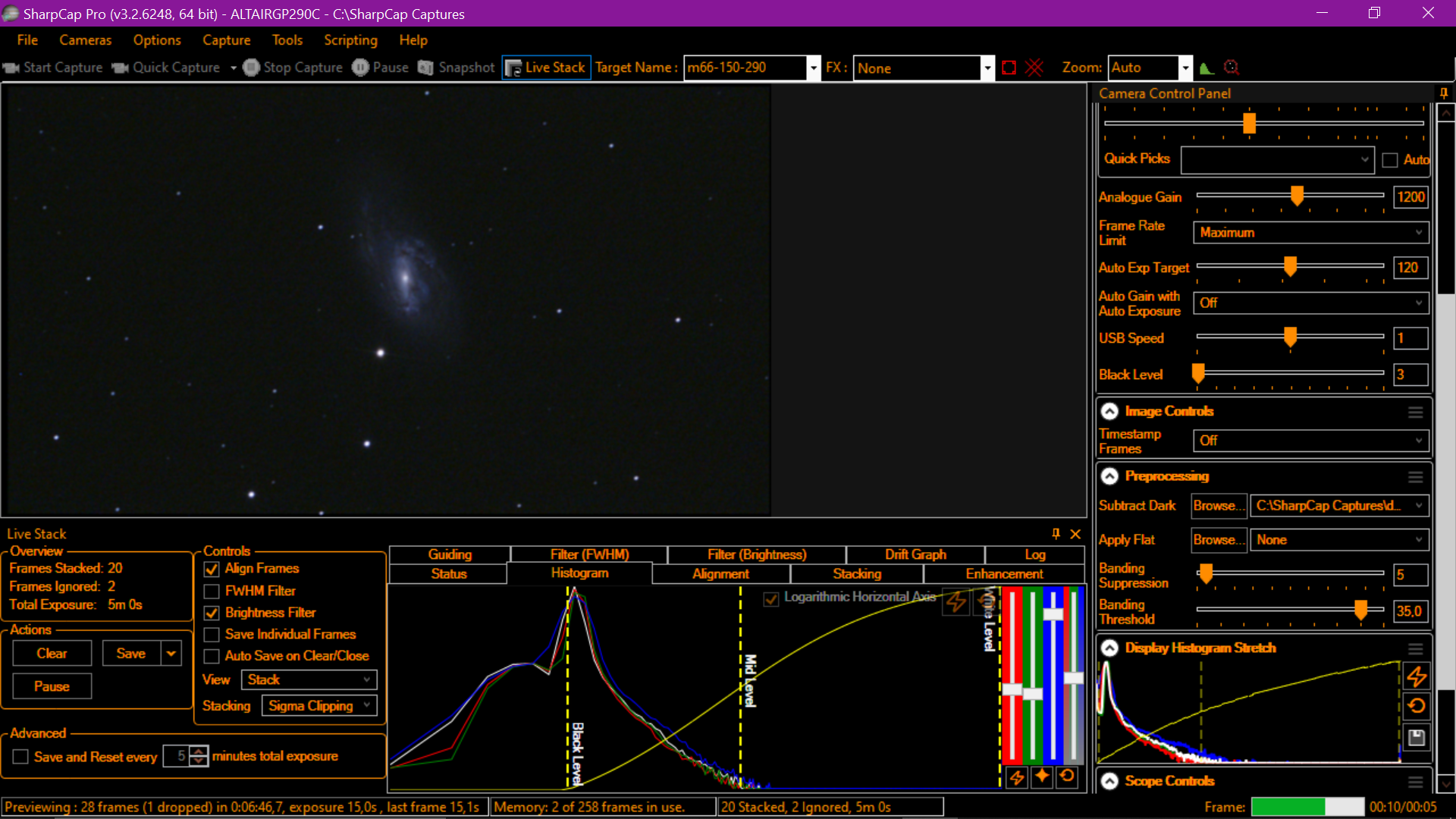
Task: Show the image histogram green icon
Action: [x=1207, y=68]
